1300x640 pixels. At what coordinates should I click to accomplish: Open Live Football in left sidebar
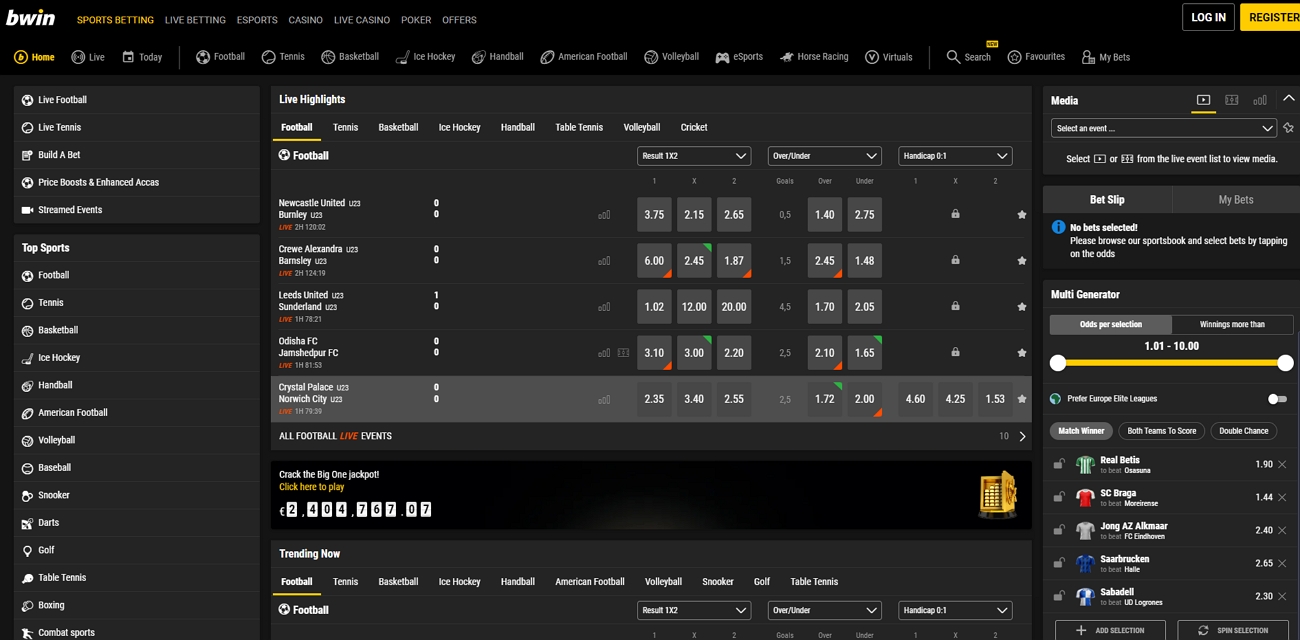point(137,100)
